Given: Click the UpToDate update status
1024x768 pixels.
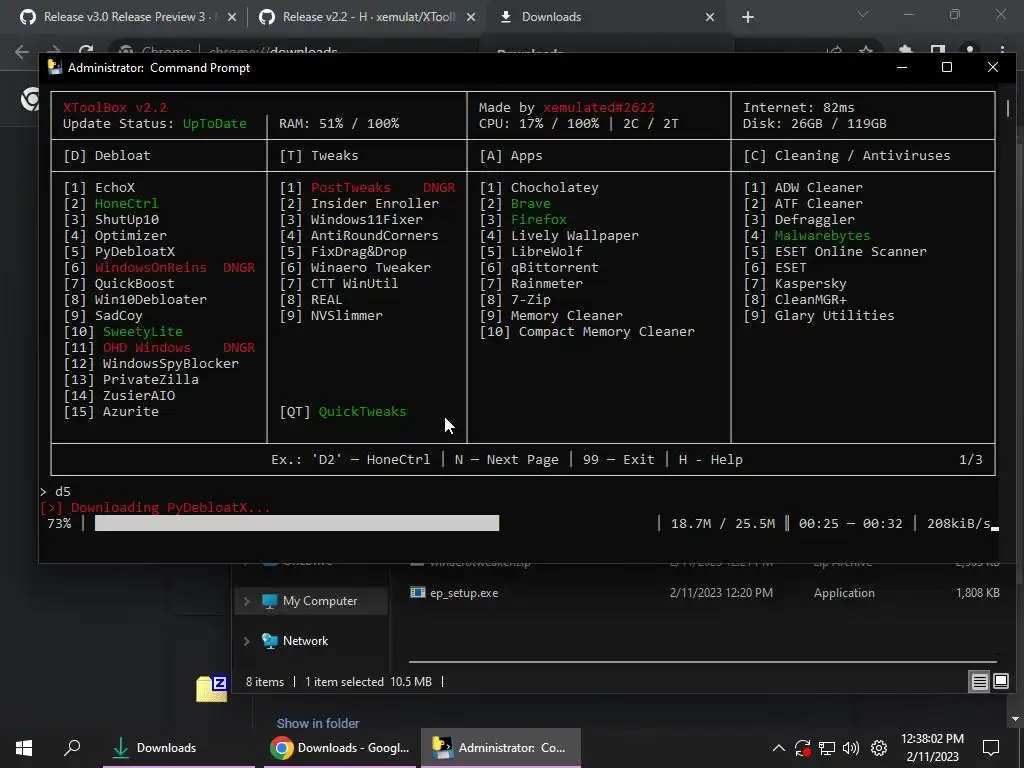Looking at the screenshot, I should (214, 123).
